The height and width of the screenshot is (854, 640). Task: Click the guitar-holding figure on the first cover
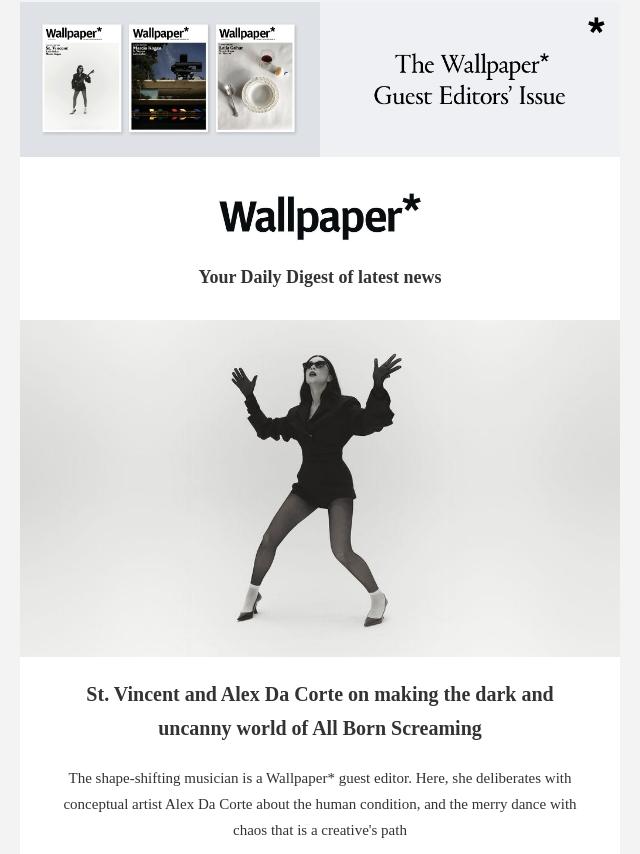point(81,90)
